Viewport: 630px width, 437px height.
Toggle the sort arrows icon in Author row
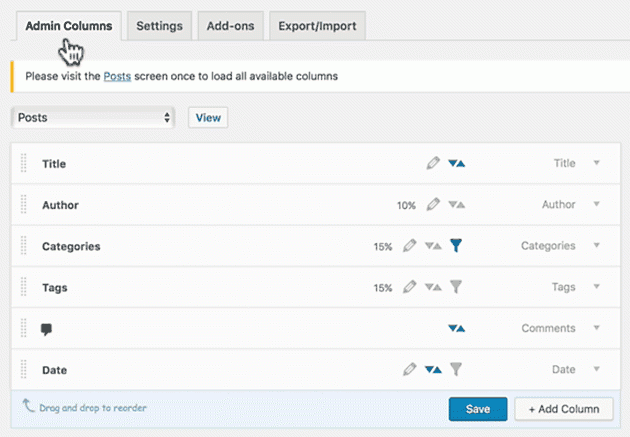point(456,205)
